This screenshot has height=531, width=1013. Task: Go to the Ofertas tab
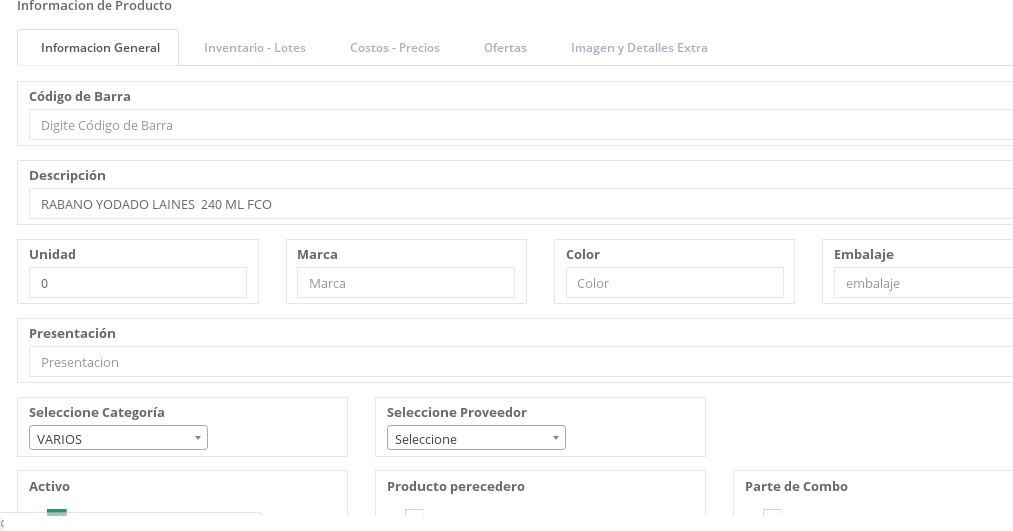coord(505,47)
